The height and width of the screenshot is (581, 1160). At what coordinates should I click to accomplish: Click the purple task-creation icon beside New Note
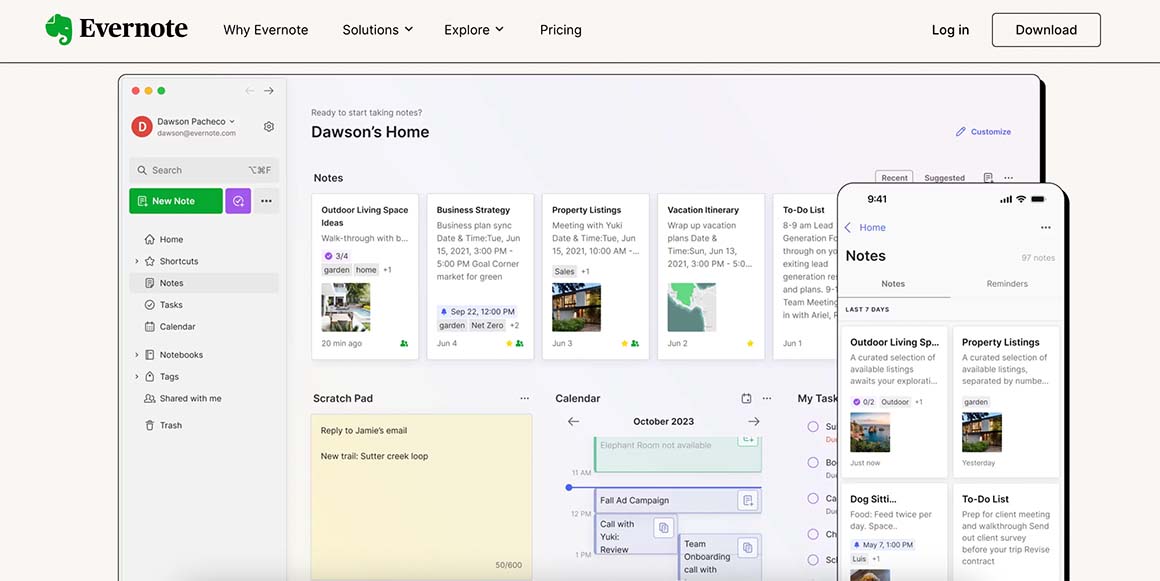238,200
